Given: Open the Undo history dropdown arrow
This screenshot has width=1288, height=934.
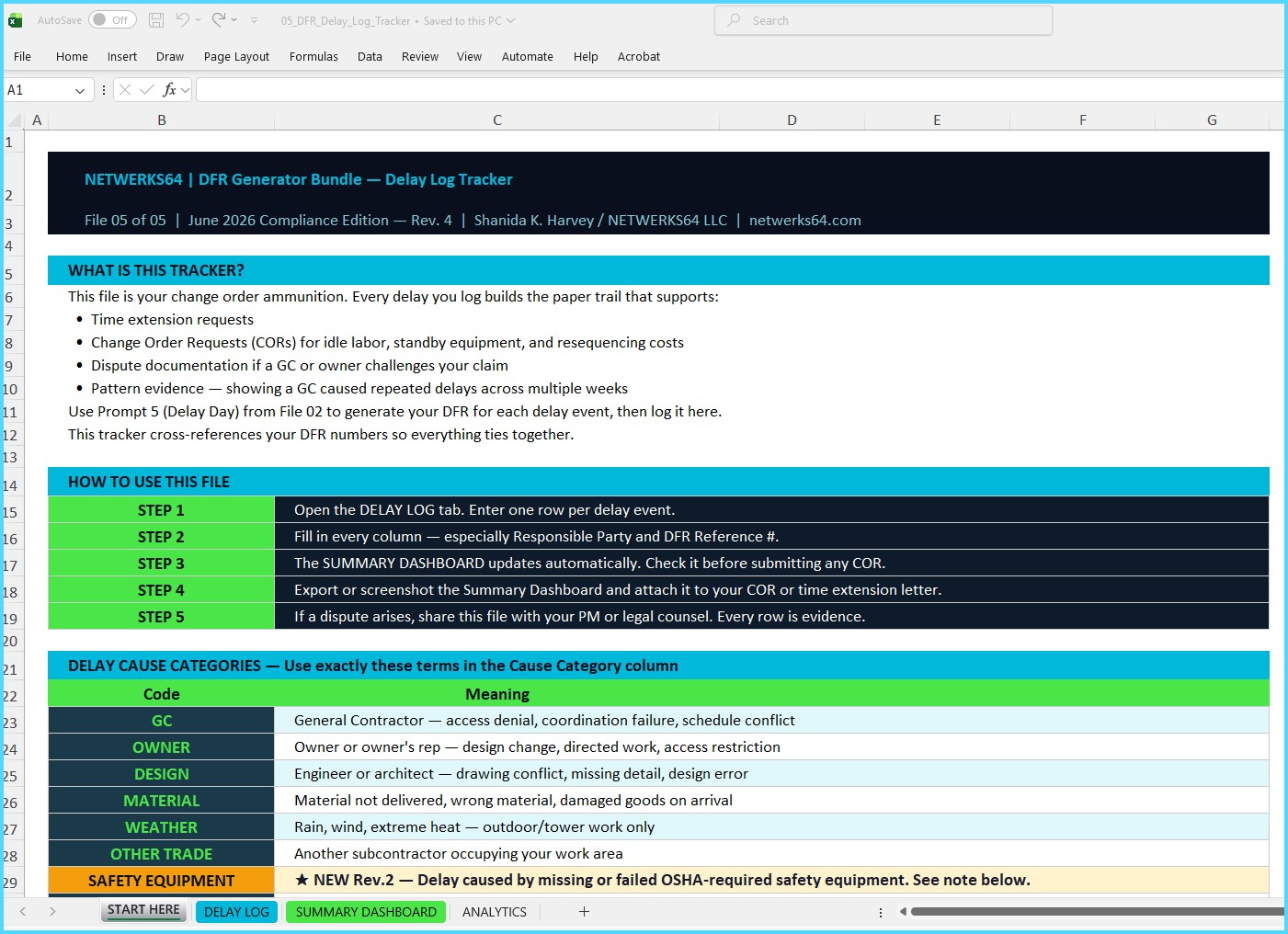Looking at the screenshot, I should coord(198,20).
